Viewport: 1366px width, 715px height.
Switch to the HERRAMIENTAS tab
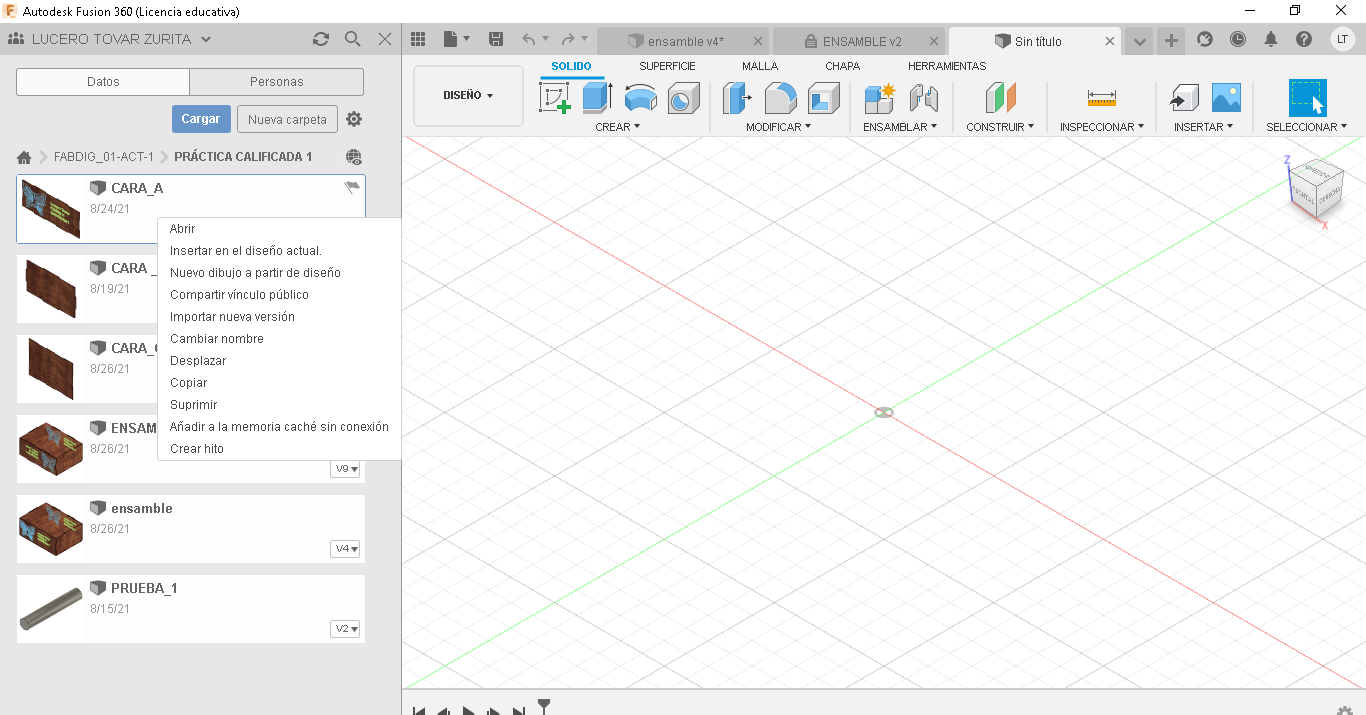click(x=947, y=66)
